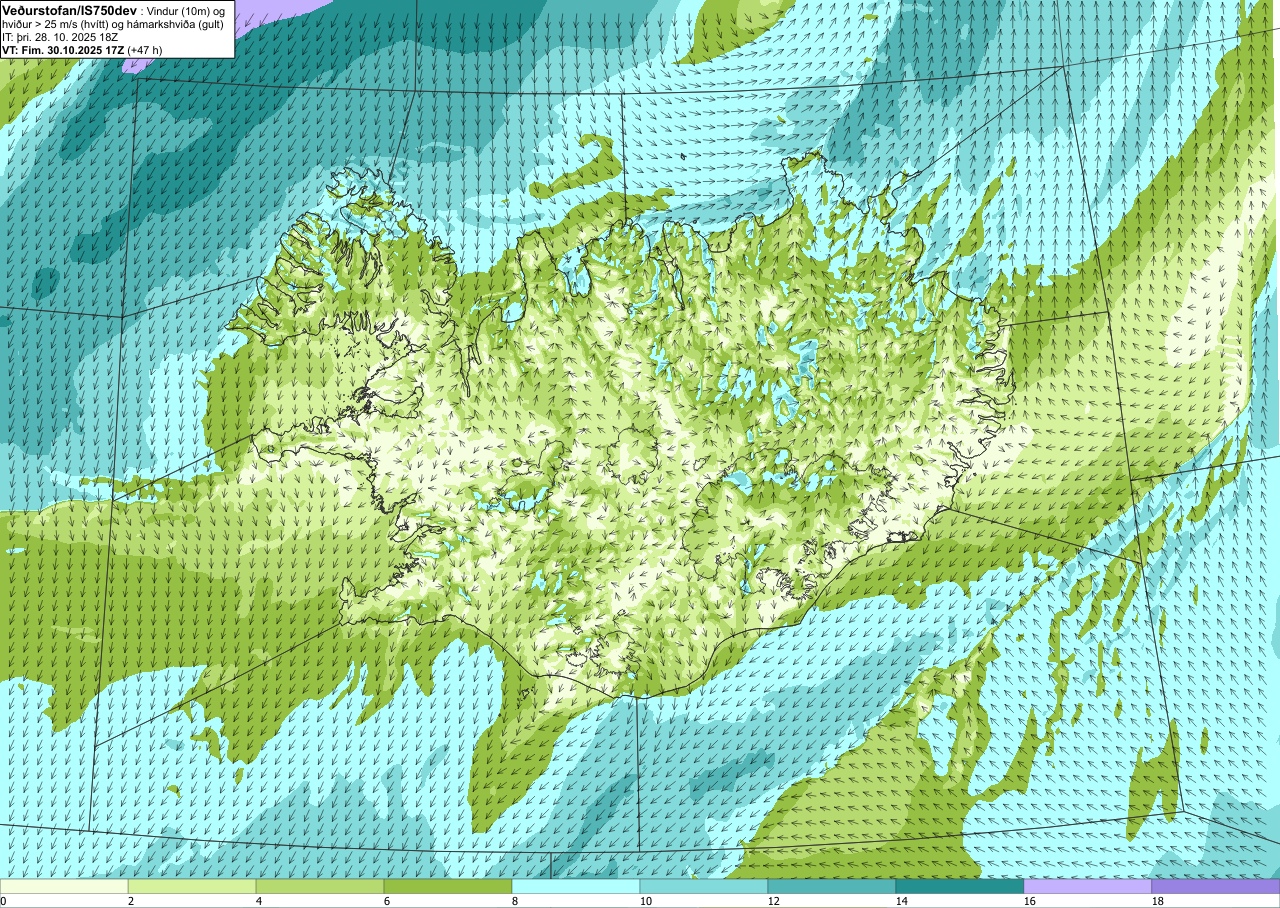Click the 10–12 m/s turquoise legend swatch

pos(704,886)
